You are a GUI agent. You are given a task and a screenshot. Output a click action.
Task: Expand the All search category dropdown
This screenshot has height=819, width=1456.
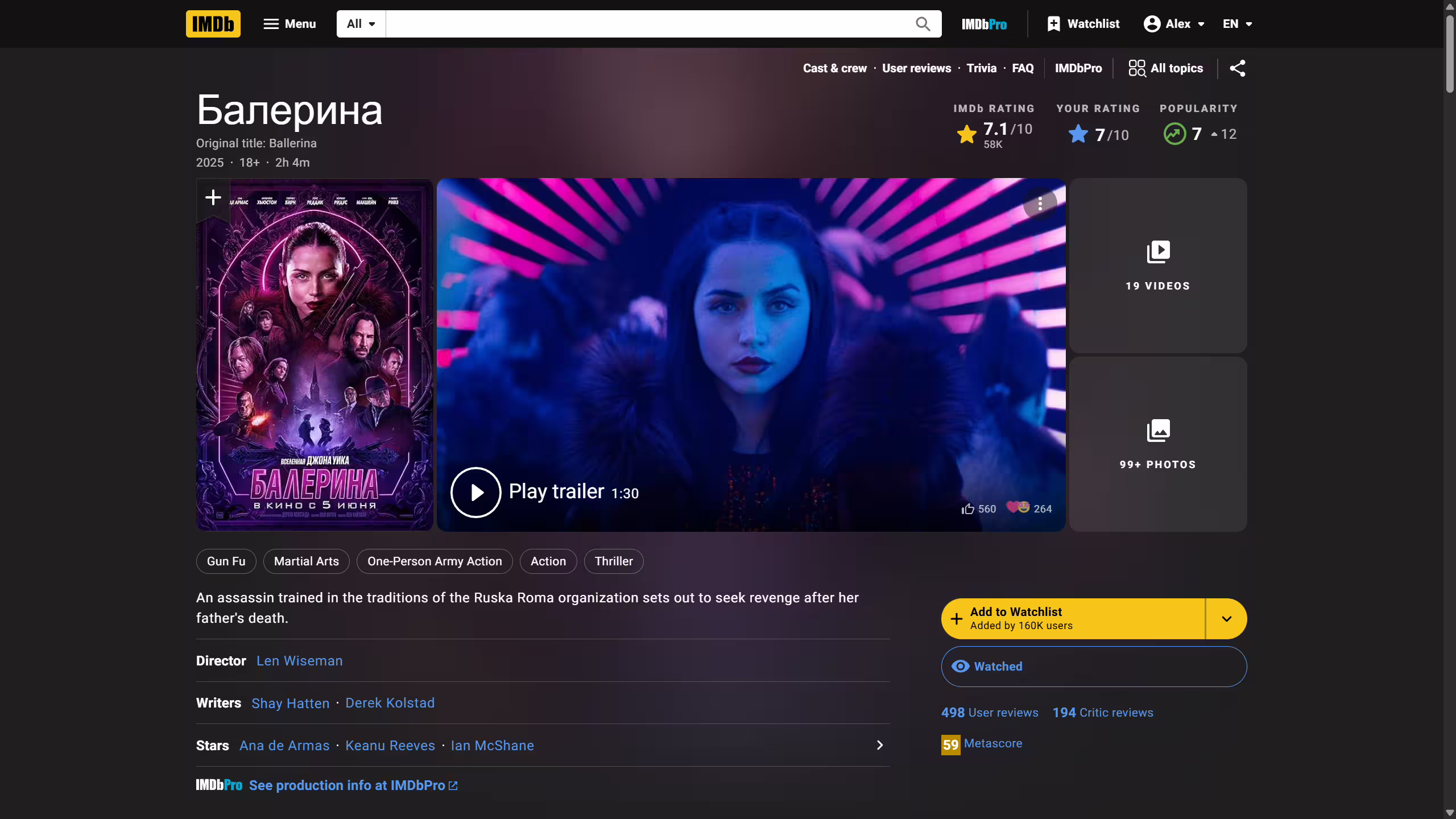pos(361,24)
